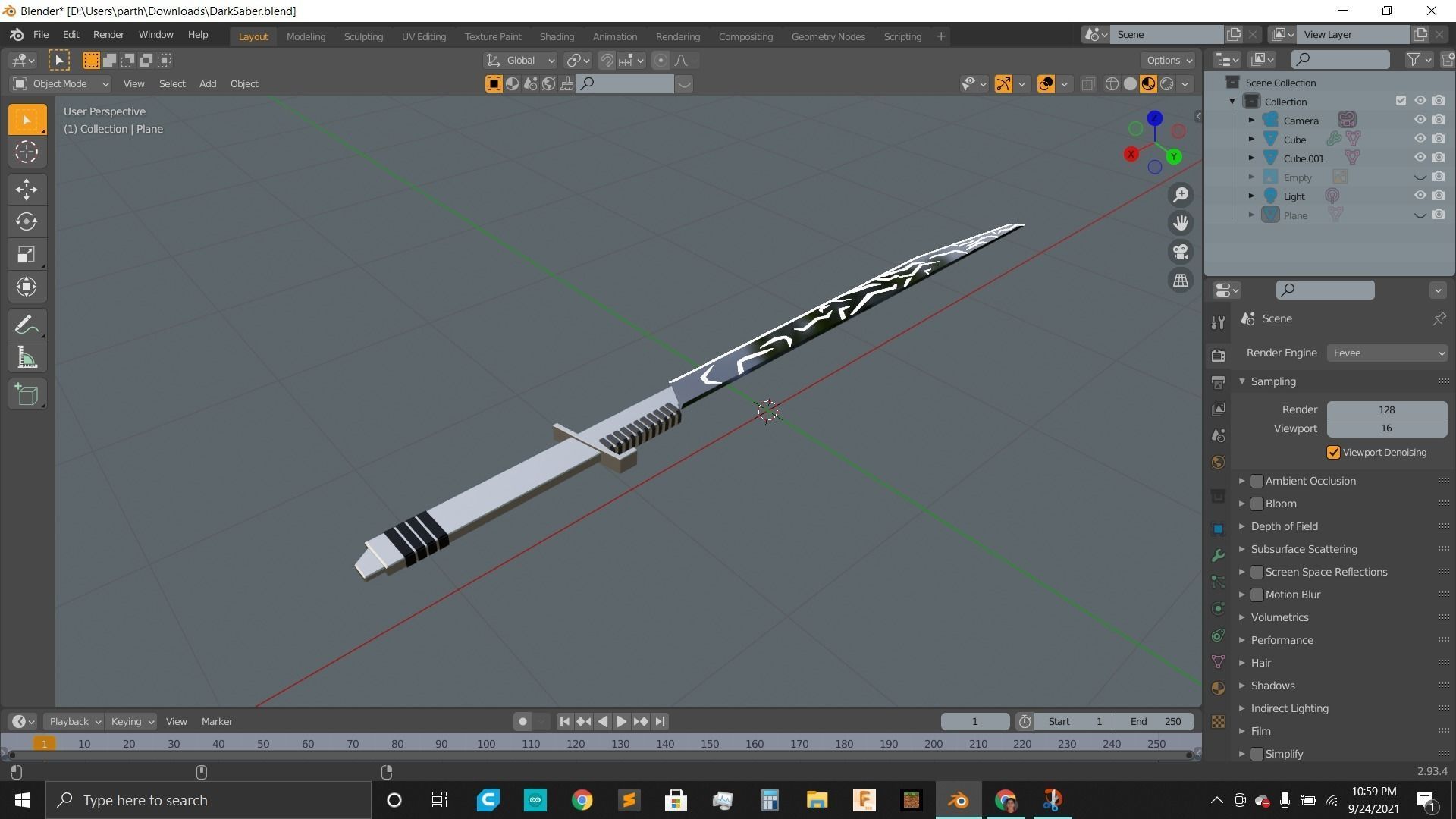Viewport: 1456px width, 819px height.
Task: Expand the Cube.001 tree item
Action: click(1251, 158)
